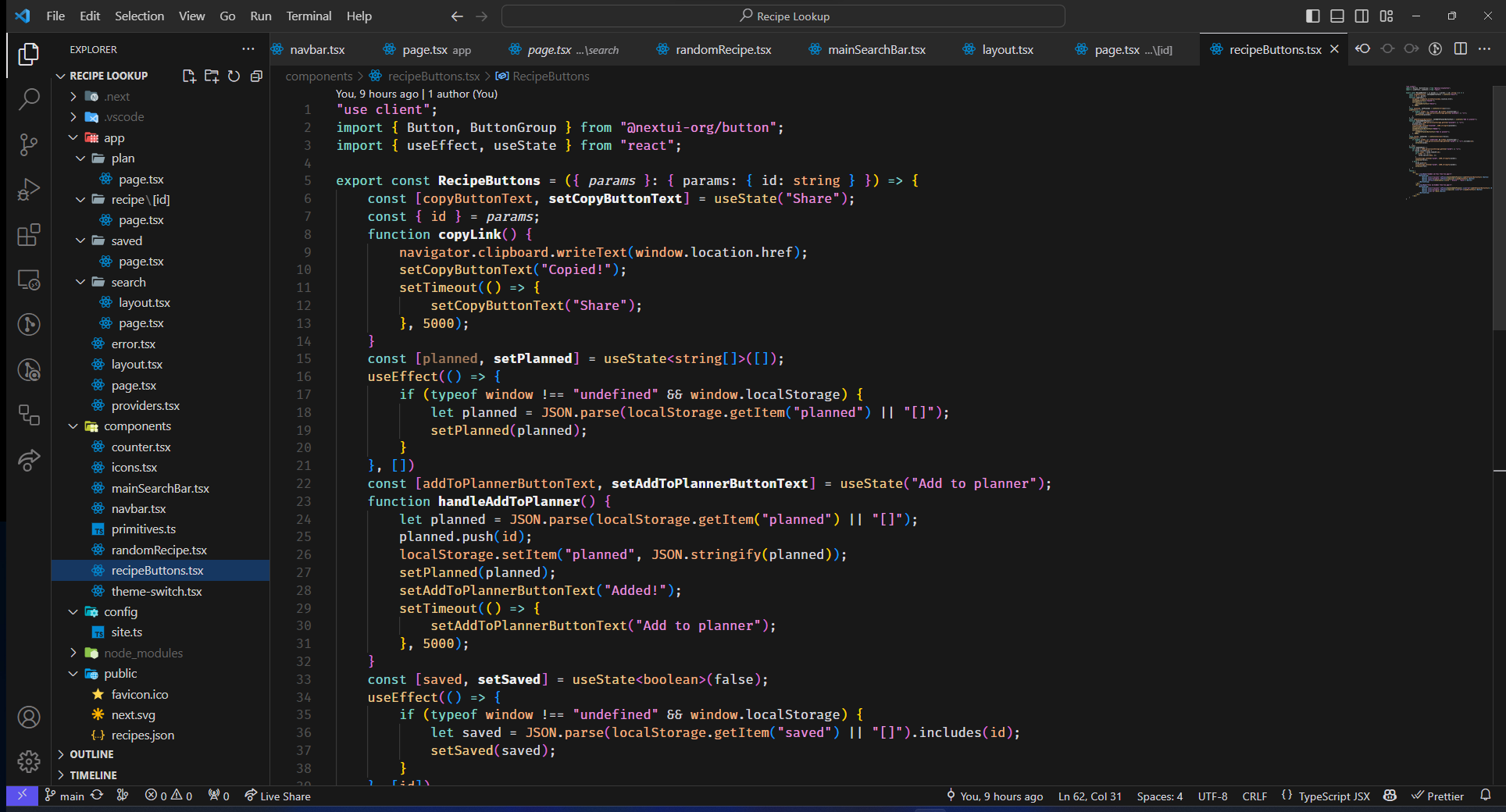1506x812 pixels.
Task: Toggle the secondary side bar layout button
Action: tap(1361, 16)
